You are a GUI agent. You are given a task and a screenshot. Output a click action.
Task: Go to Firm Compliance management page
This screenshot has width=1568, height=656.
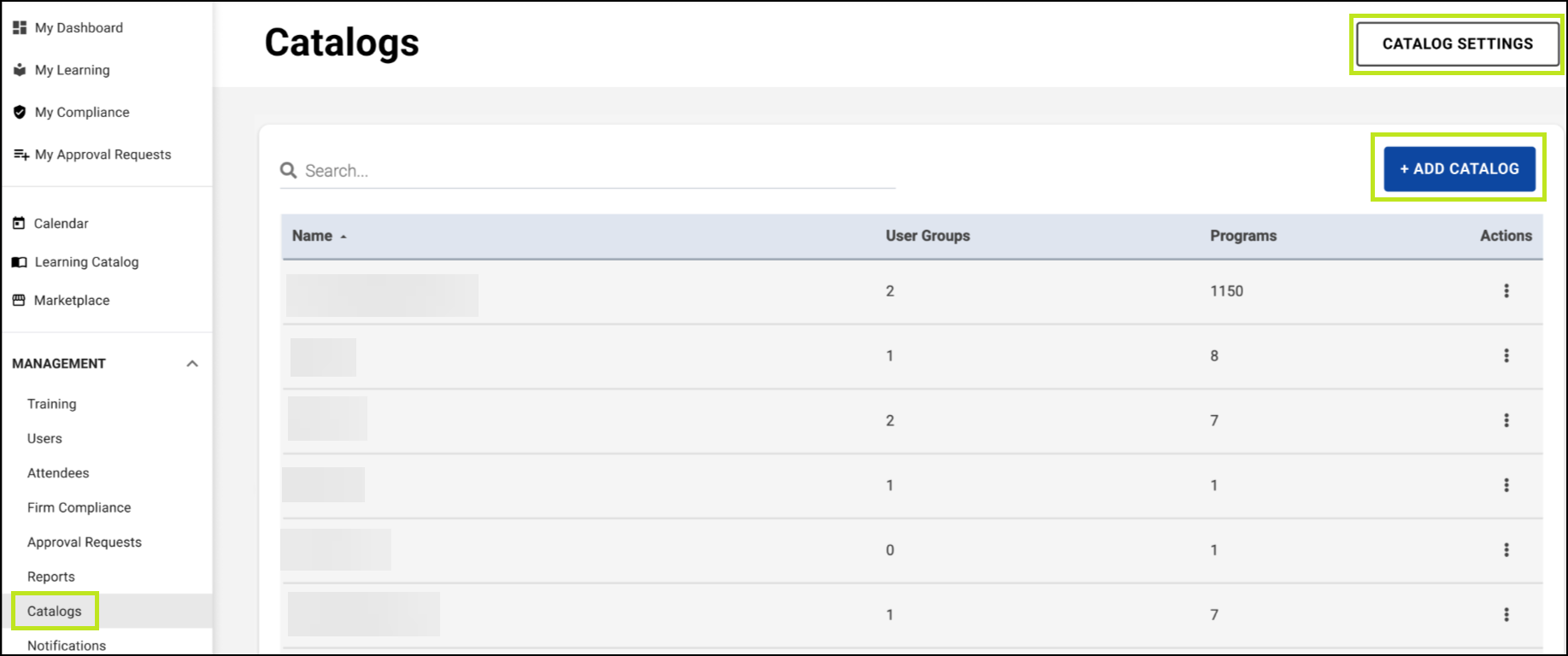point(79,507)
